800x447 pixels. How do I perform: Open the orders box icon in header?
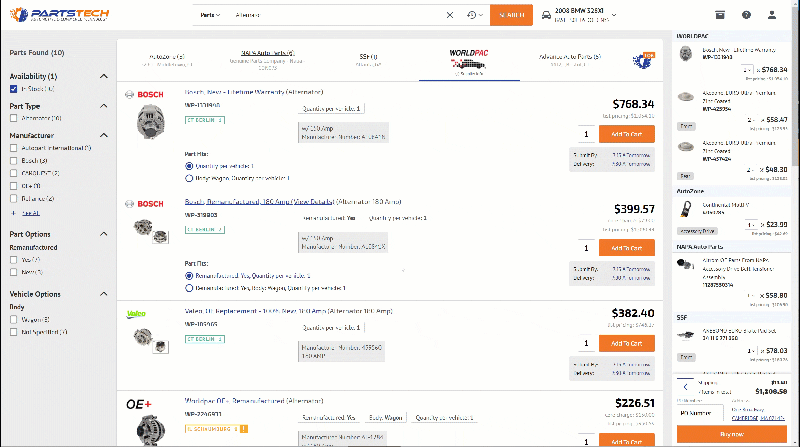click(720, 15)
